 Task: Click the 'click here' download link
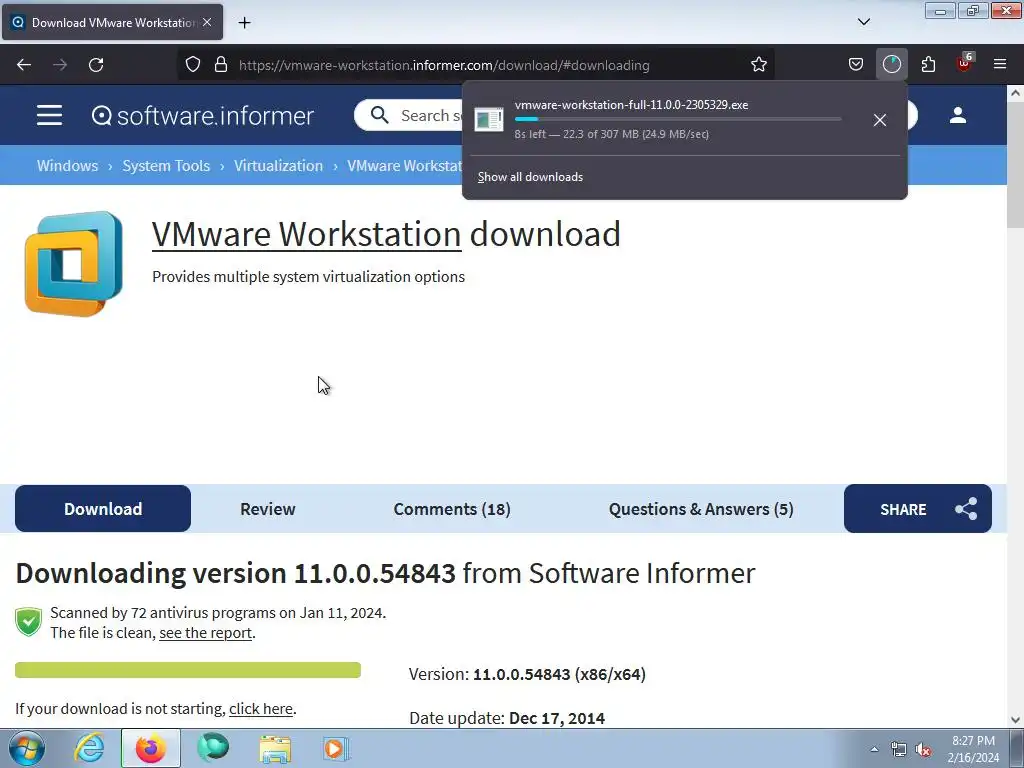pyautogui.click(x=261, y=709)
